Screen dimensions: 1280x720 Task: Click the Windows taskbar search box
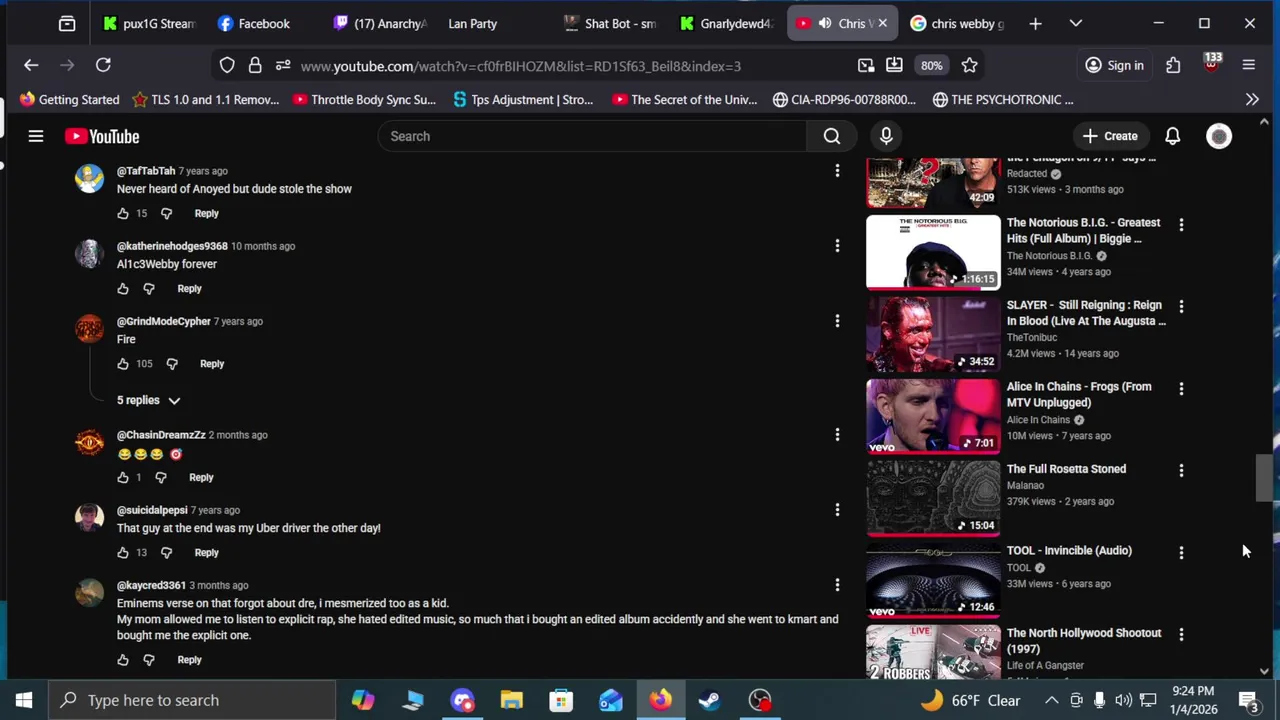tap(192, 700)
